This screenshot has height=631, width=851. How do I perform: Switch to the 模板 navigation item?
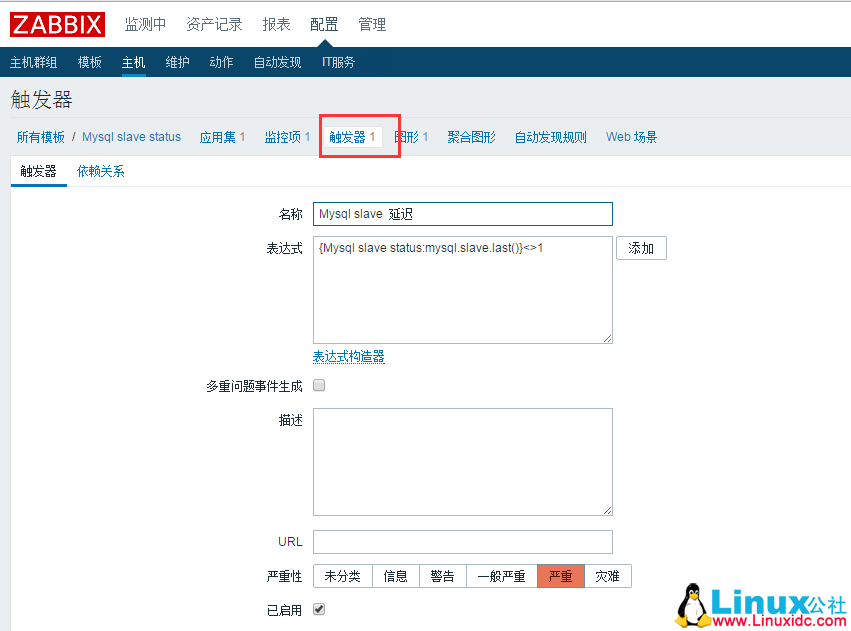89,61
